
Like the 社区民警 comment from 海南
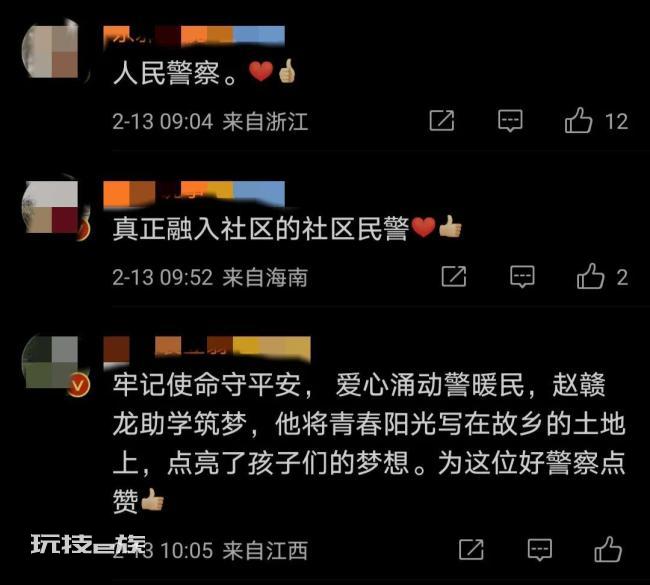point(590,277)
